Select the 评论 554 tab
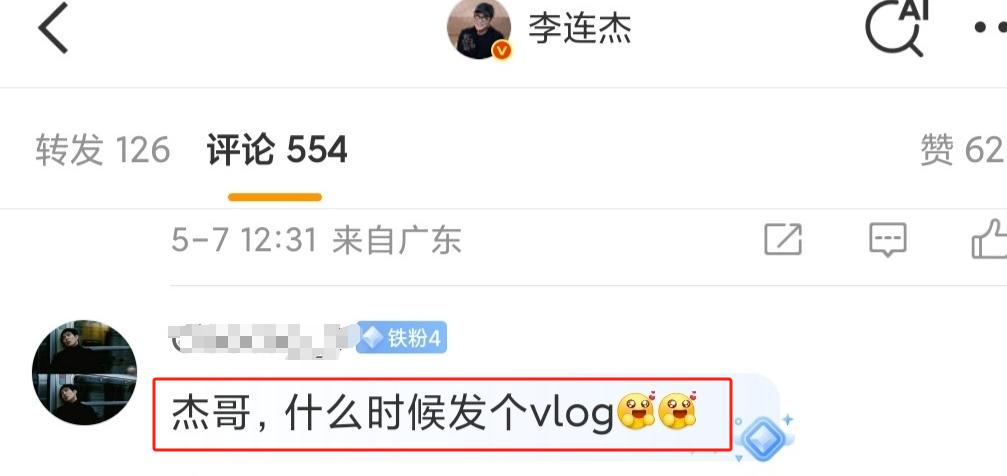Viewport: 1007px width, 476px height. click(277, 150)
